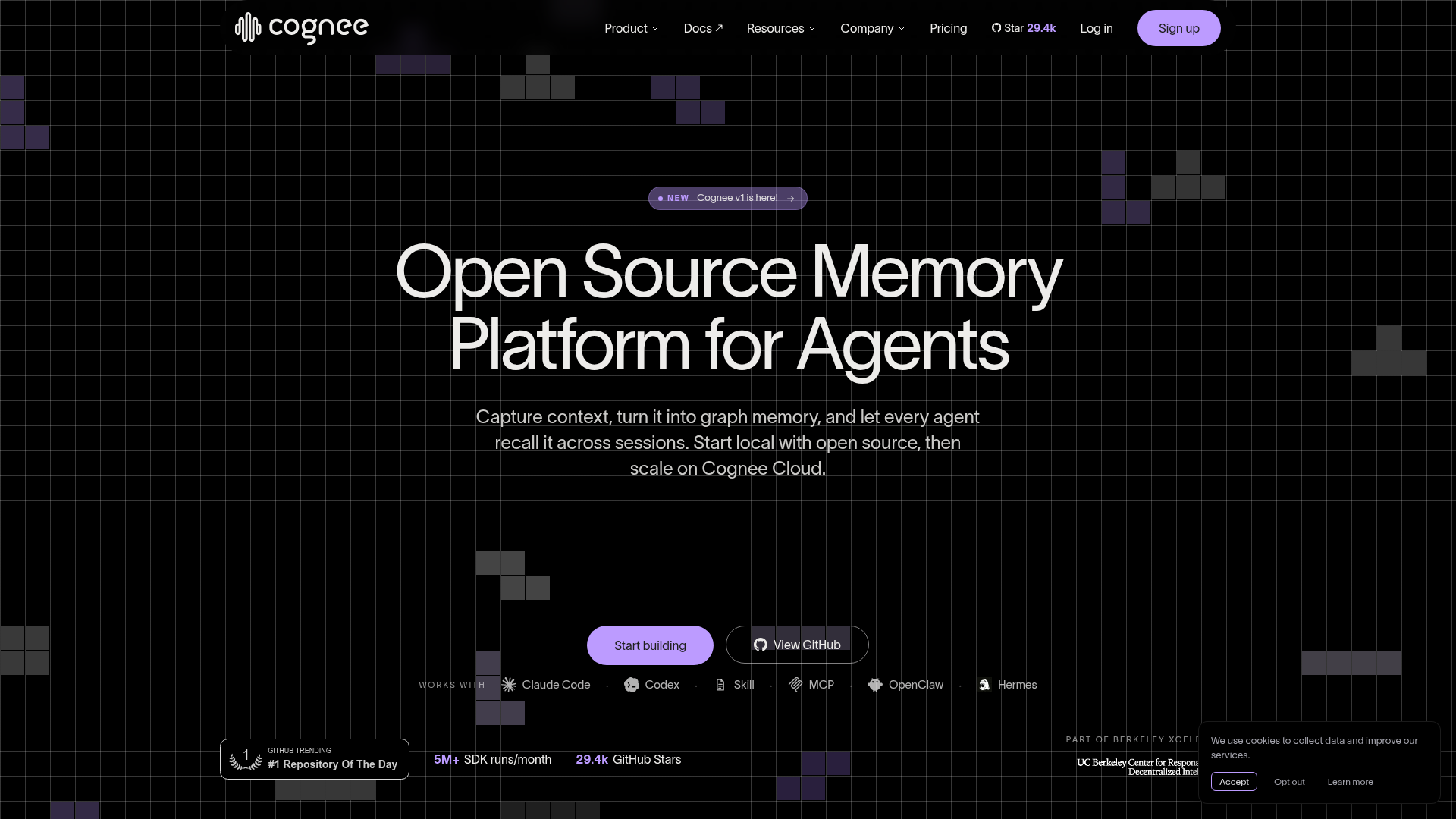Image resolution: width=1456 pixels, height=819 pixels.
Task: Expand the Company dropdown chevron
Action: (x=902, y=29)
